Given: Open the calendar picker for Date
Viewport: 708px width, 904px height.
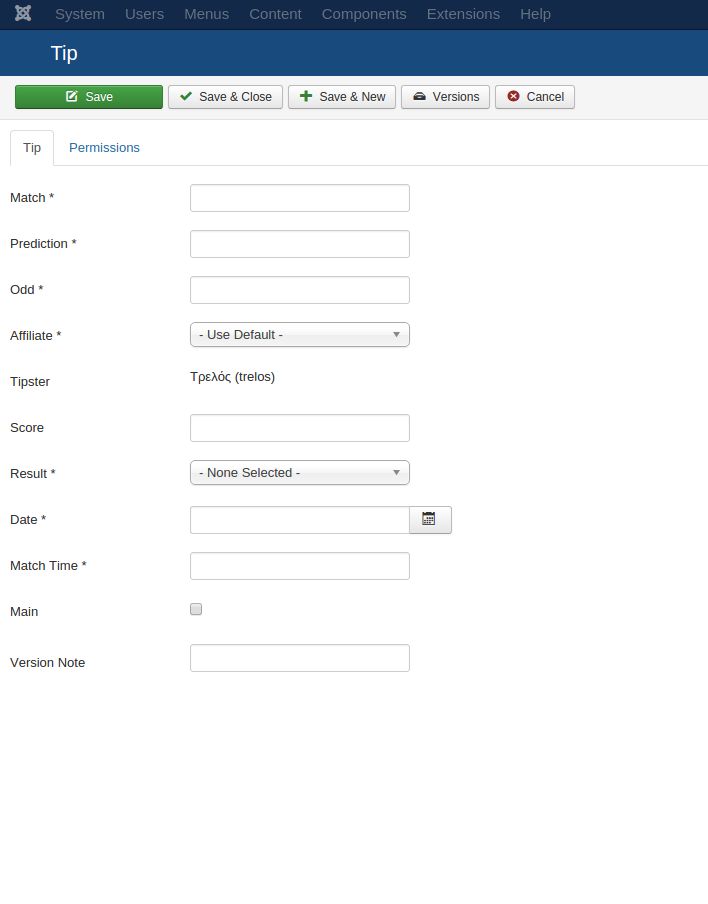Looking at the screenshot, I should (430, 519).
